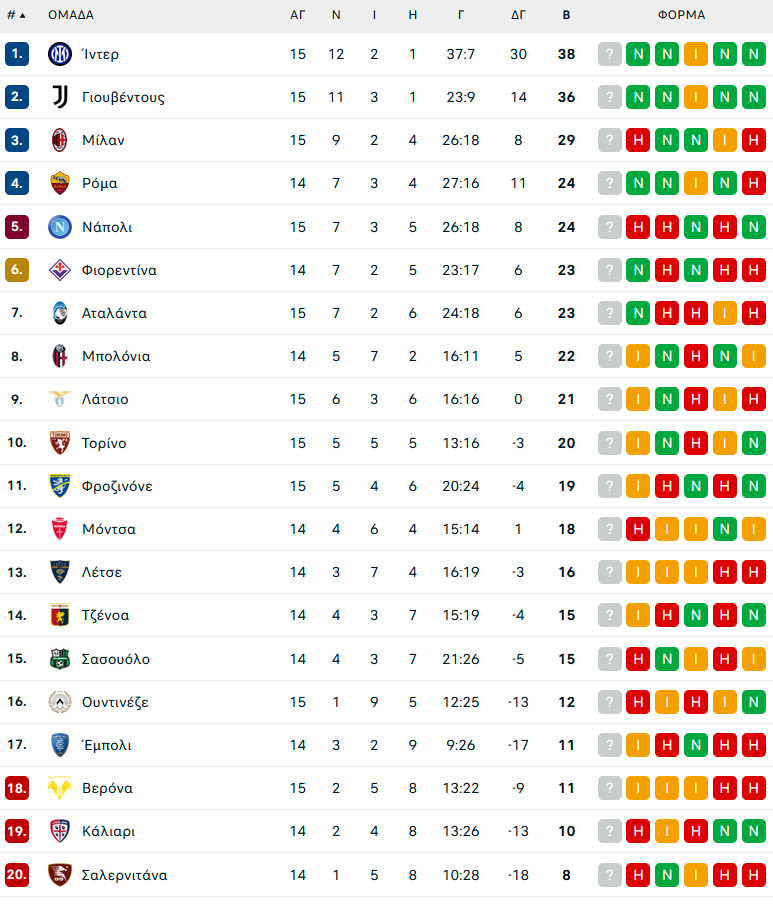Open the Μπολόνια team link
The height and width of the screenshot is (905, 773).
pyautogui.click(x=116, y=356)
